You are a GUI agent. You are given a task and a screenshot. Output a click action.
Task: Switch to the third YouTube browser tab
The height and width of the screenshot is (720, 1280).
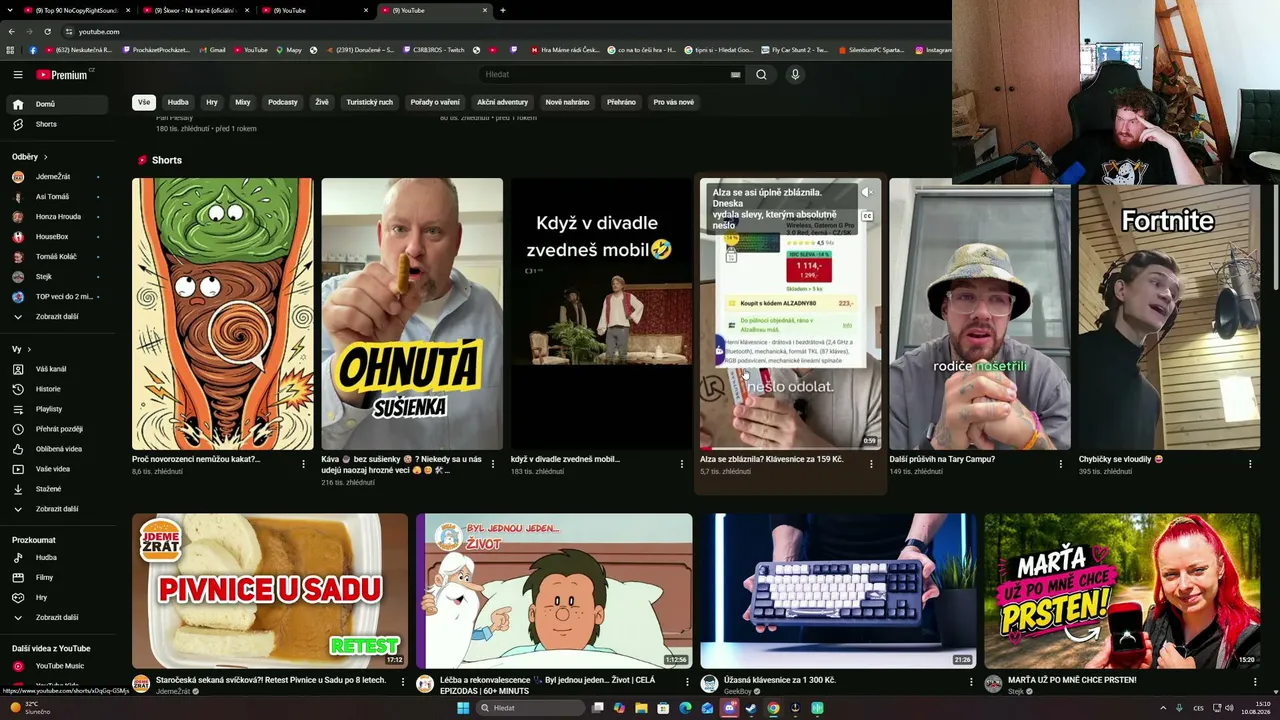(314, 10)
